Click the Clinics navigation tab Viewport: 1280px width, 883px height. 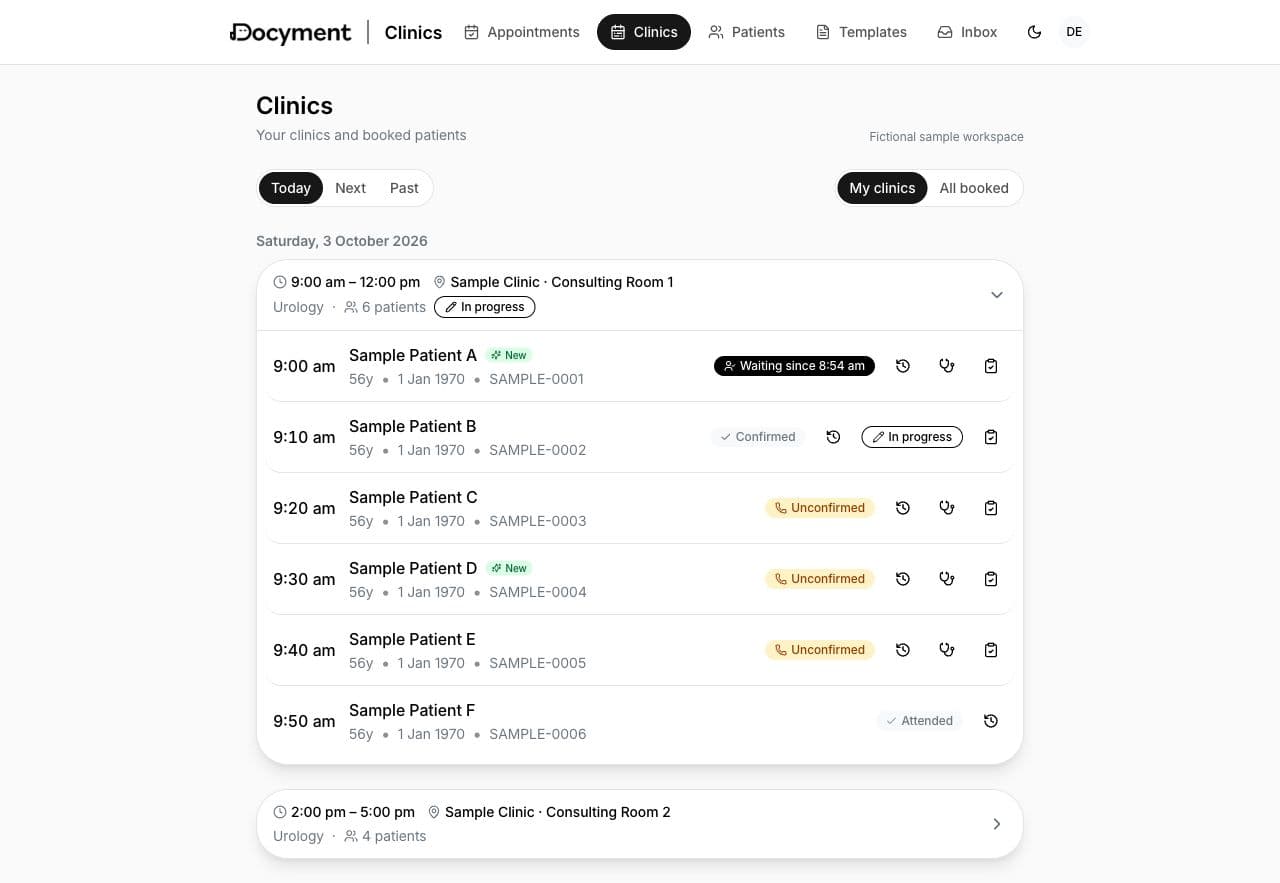[644, 32]
